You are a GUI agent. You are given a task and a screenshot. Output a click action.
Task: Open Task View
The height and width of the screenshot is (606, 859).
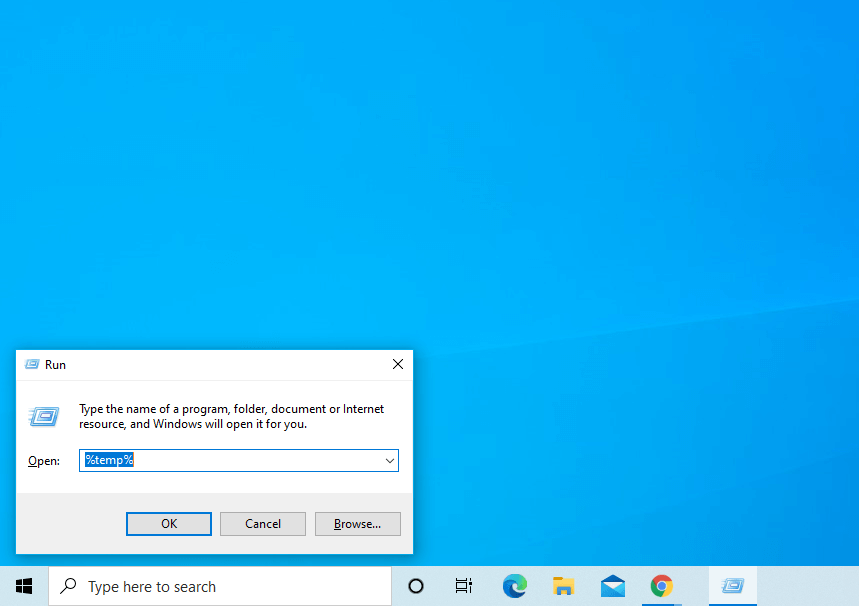pyautogui.click(x=463, y=586)
